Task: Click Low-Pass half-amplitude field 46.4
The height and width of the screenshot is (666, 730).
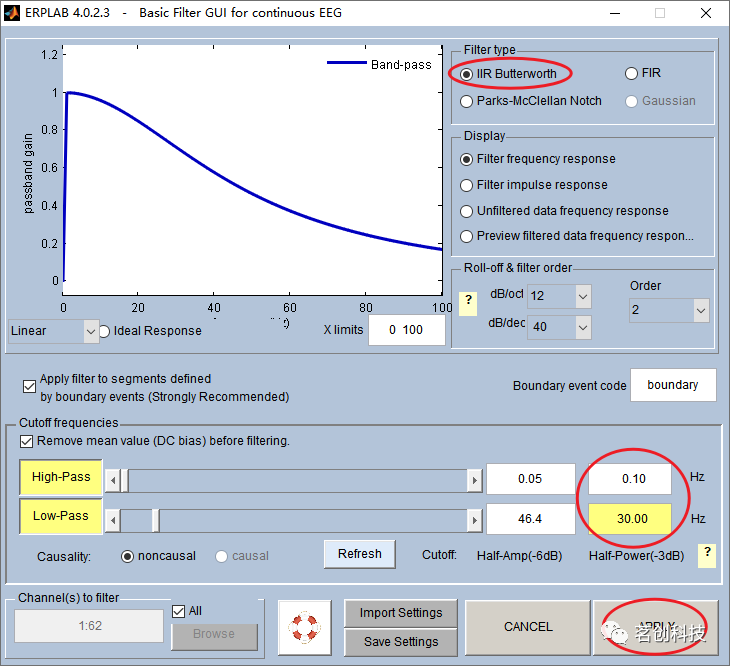Action: (x=530, y=519)
